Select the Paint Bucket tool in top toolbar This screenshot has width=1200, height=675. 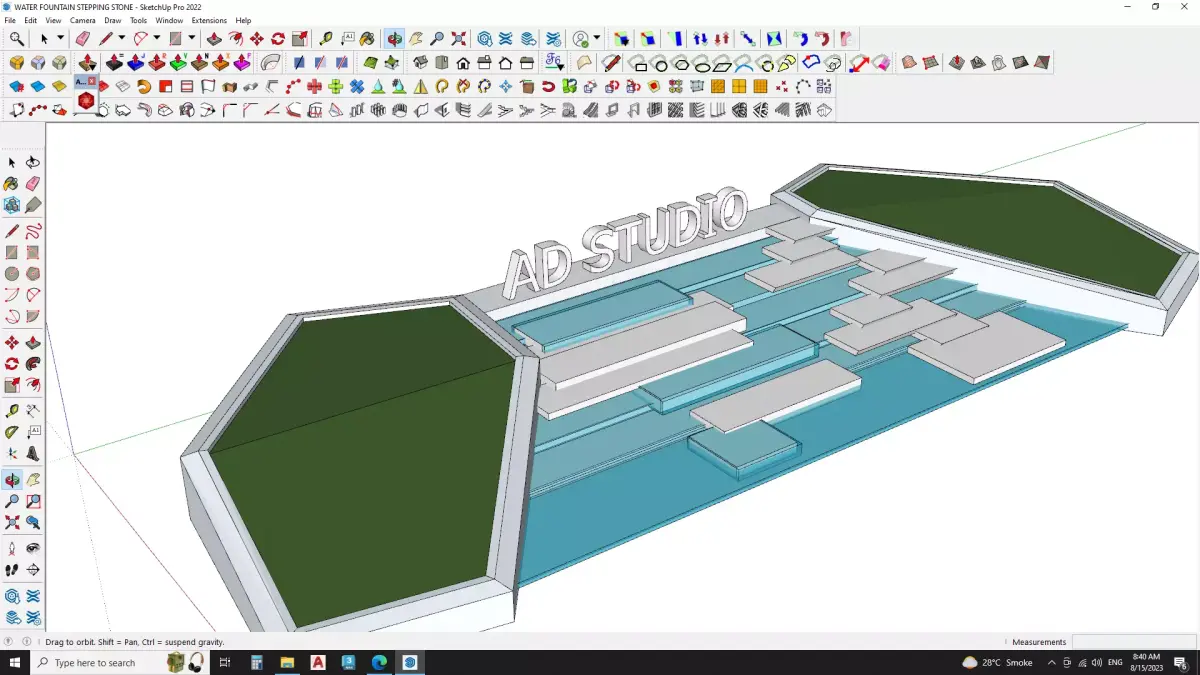click(x=367, y=39)
